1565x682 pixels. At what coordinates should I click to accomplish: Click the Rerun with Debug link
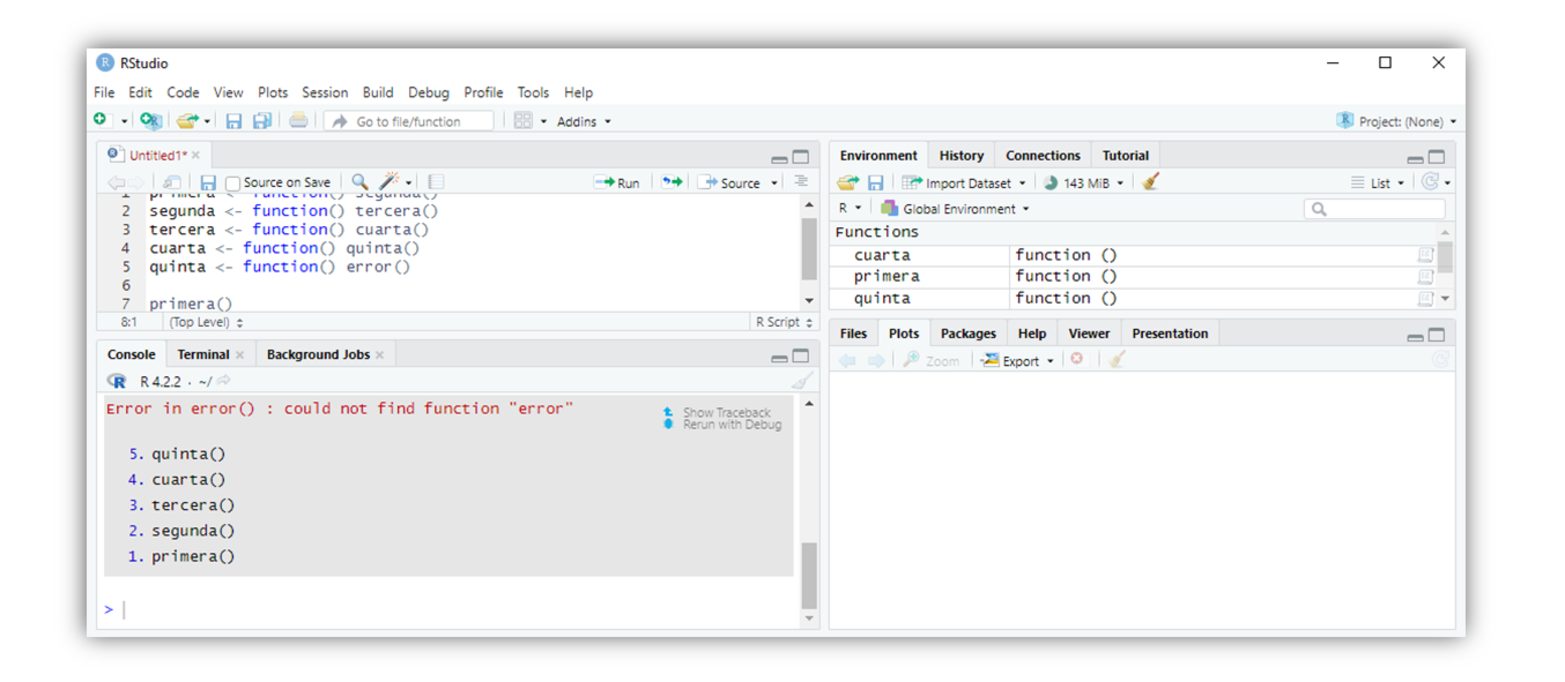click(x=731, y=425)
